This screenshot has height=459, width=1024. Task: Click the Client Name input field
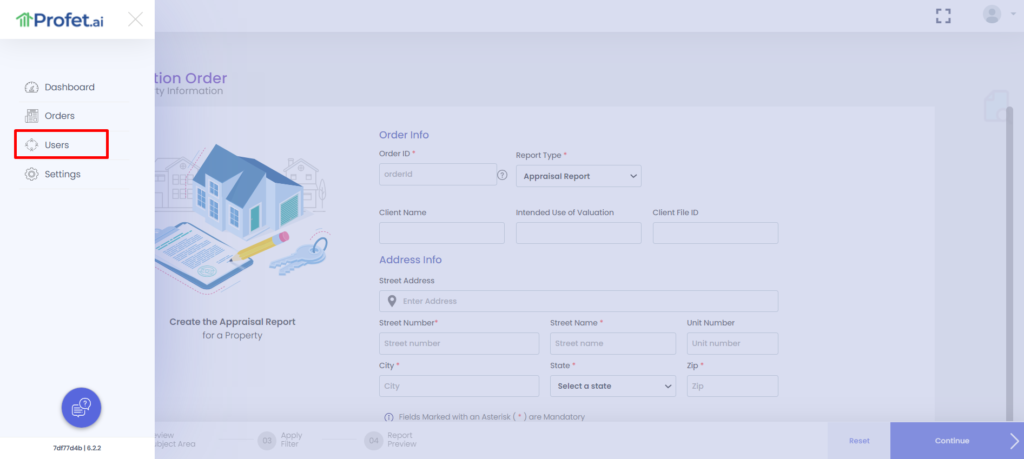(442, 233)
